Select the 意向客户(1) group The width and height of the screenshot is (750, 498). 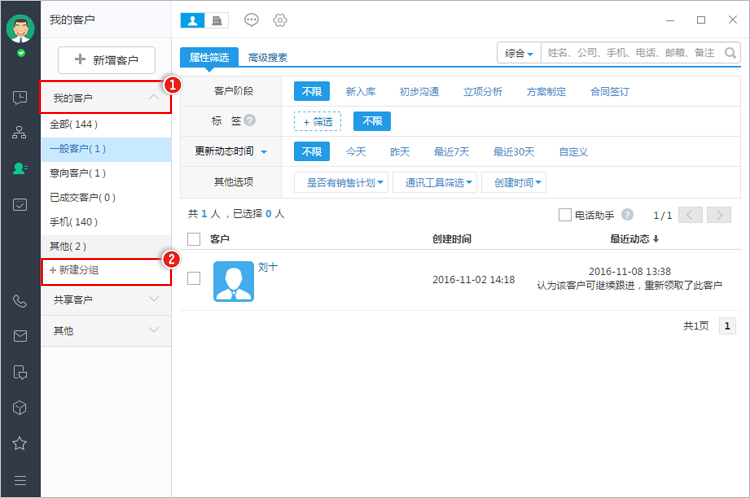coord(106,173)
